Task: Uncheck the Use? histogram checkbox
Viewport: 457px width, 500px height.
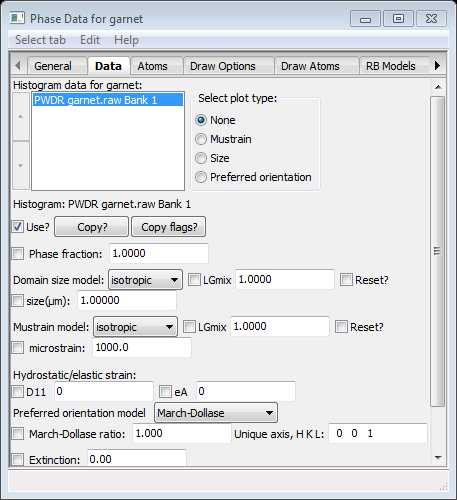Action: coord(18,227)
